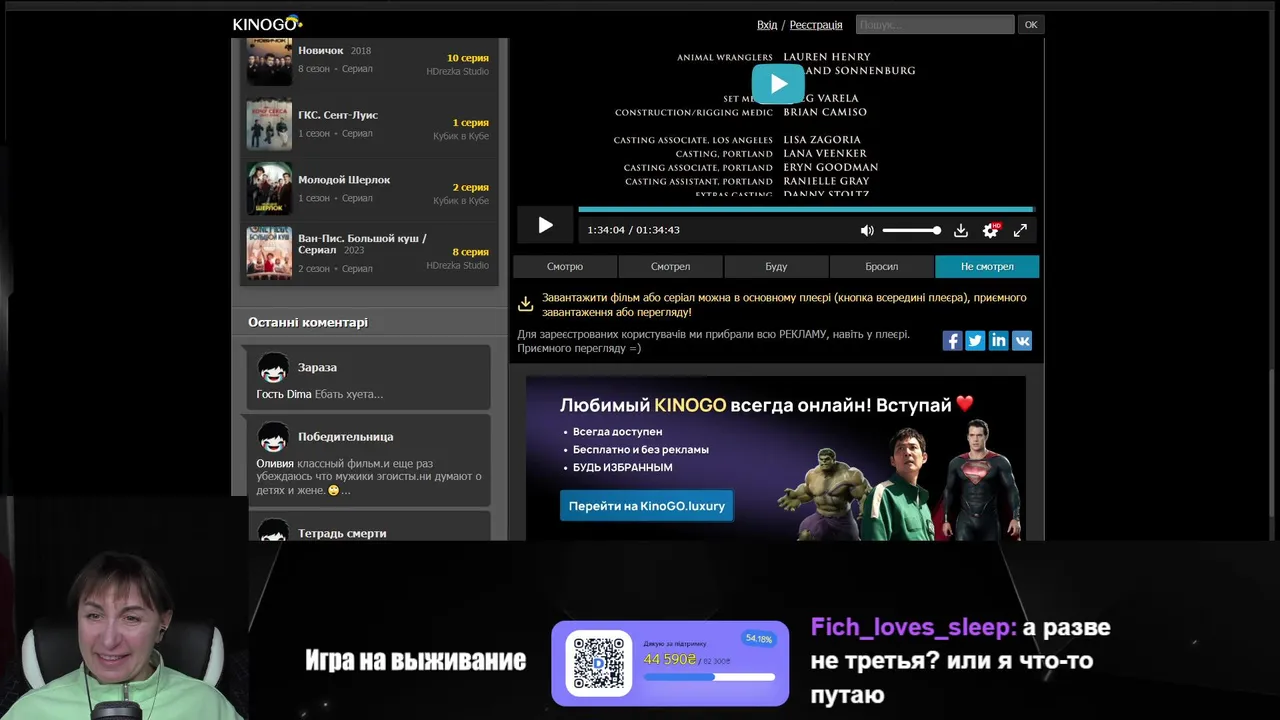This screenshot has width=1280, height=720.
Task: Click the Перейти на KinoGO.luxury button
Action: pos(647,506)
